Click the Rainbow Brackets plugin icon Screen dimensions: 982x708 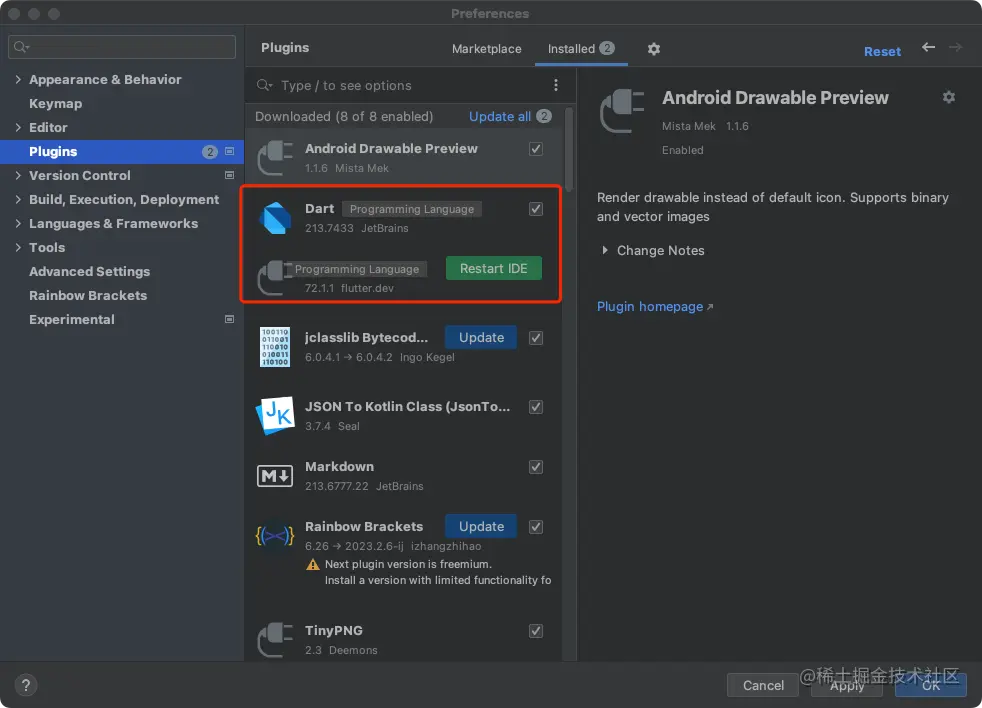(x=275, y=536)
